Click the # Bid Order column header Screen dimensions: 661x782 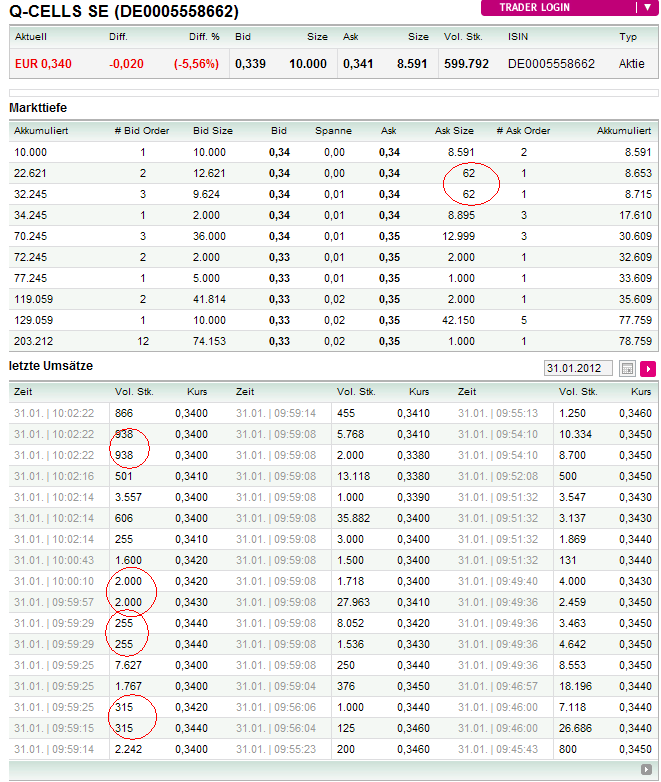[x=142, y=130]
